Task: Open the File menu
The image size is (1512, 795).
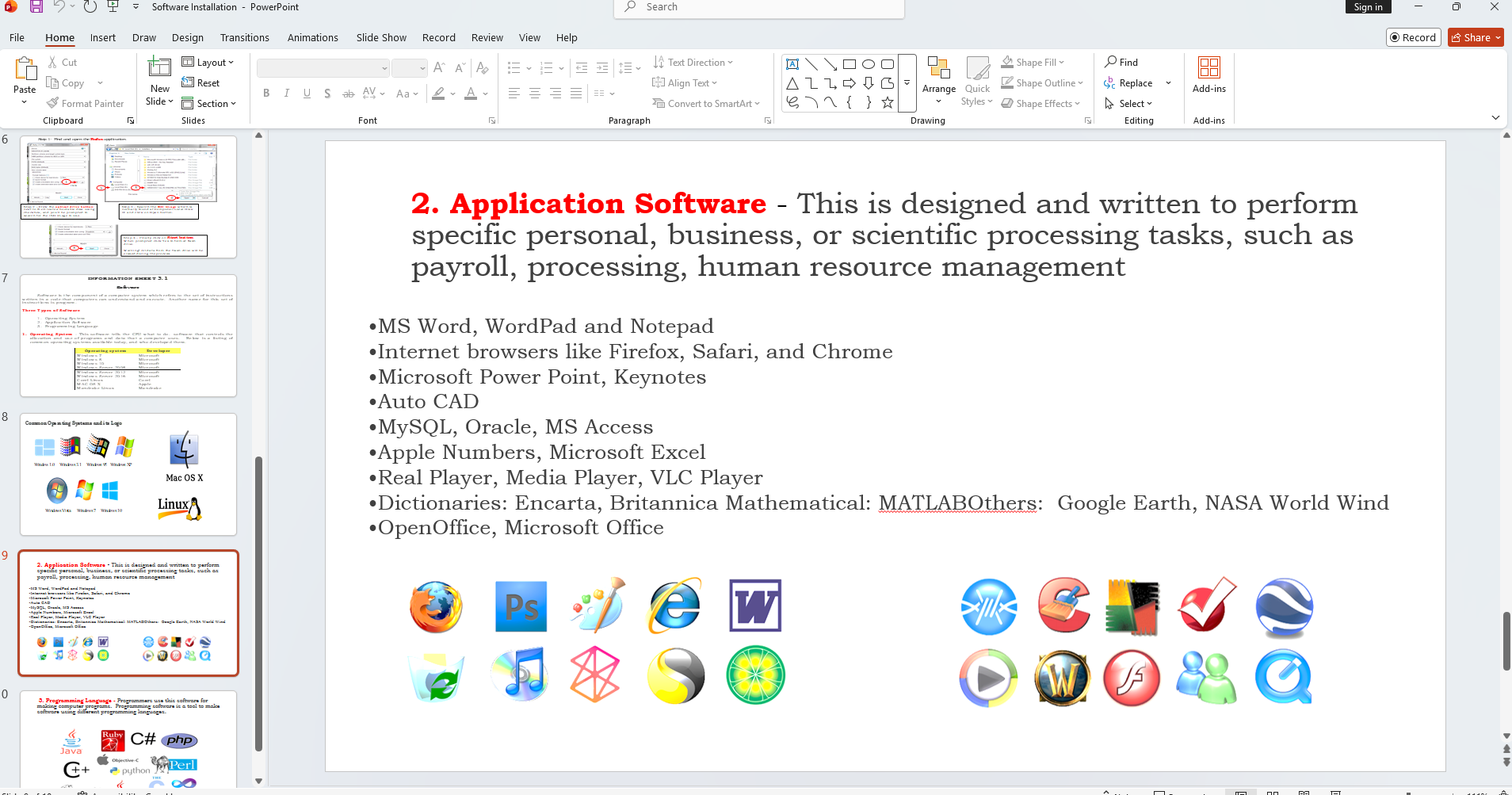Action: [x=17, y=37]
